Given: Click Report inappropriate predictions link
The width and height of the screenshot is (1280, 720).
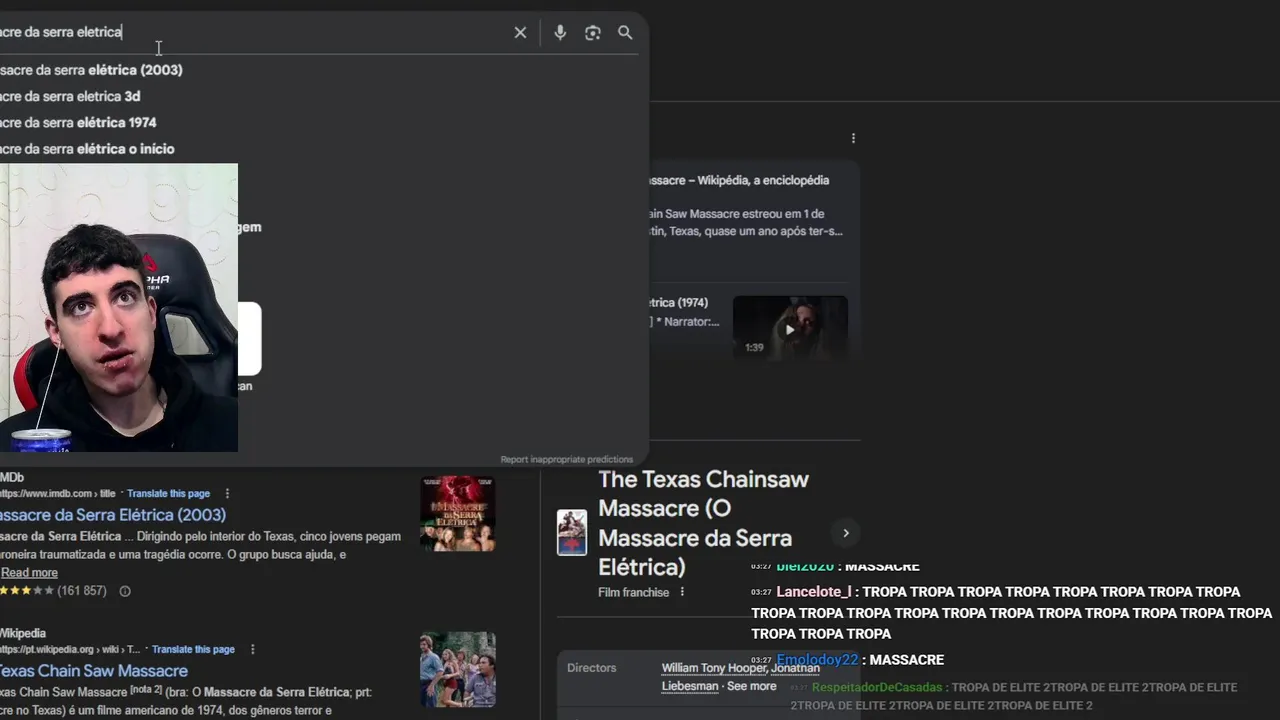Looking at the screenshot, I should 566,459.
